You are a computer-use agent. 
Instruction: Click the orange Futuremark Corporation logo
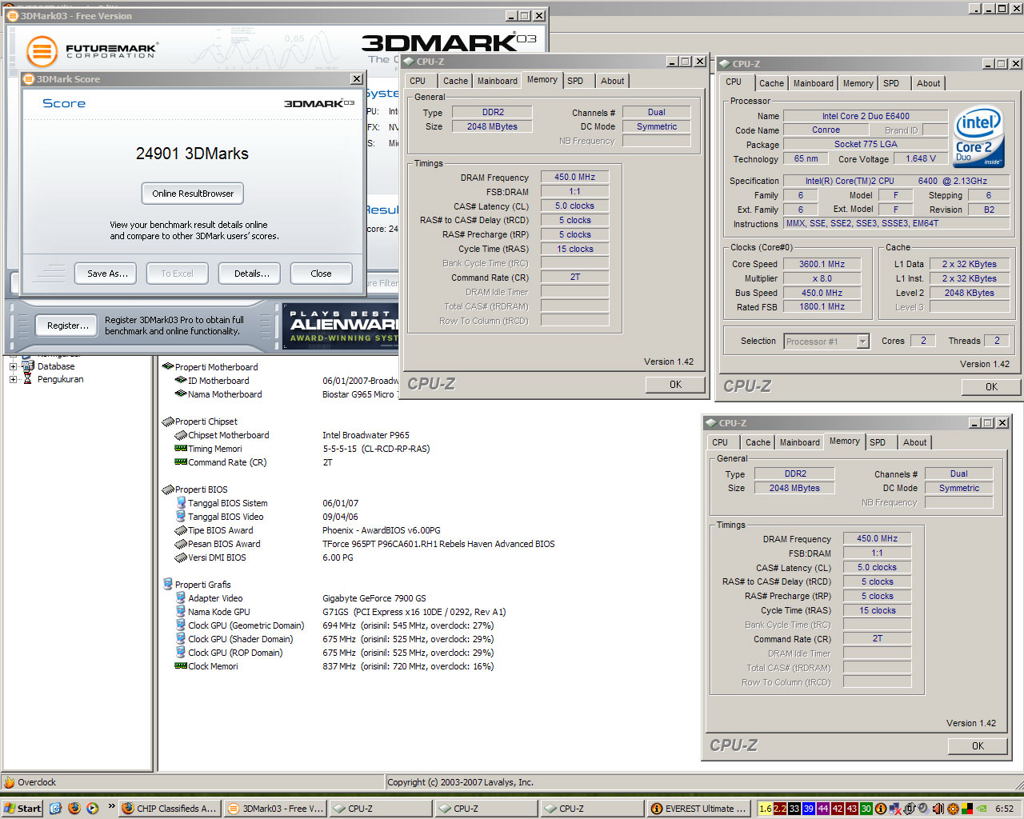coord(42,51)
